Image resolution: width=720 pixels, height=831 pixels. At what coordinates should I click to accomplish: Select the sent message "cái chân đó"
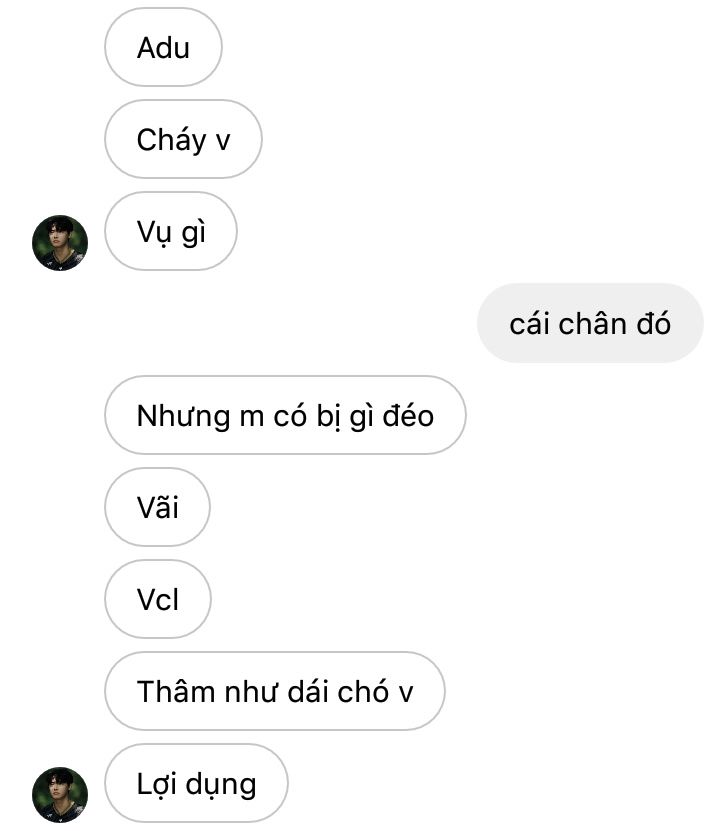click(x=590, y=323)
